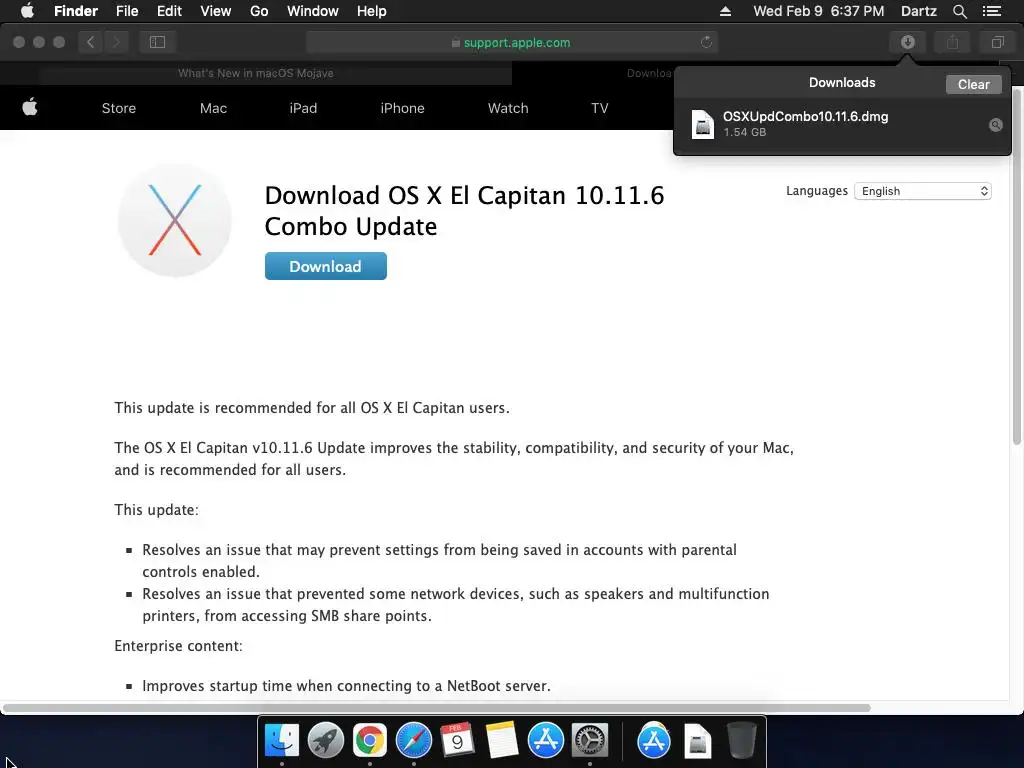Click the support.apple.com address field

[x=512, y=42]
